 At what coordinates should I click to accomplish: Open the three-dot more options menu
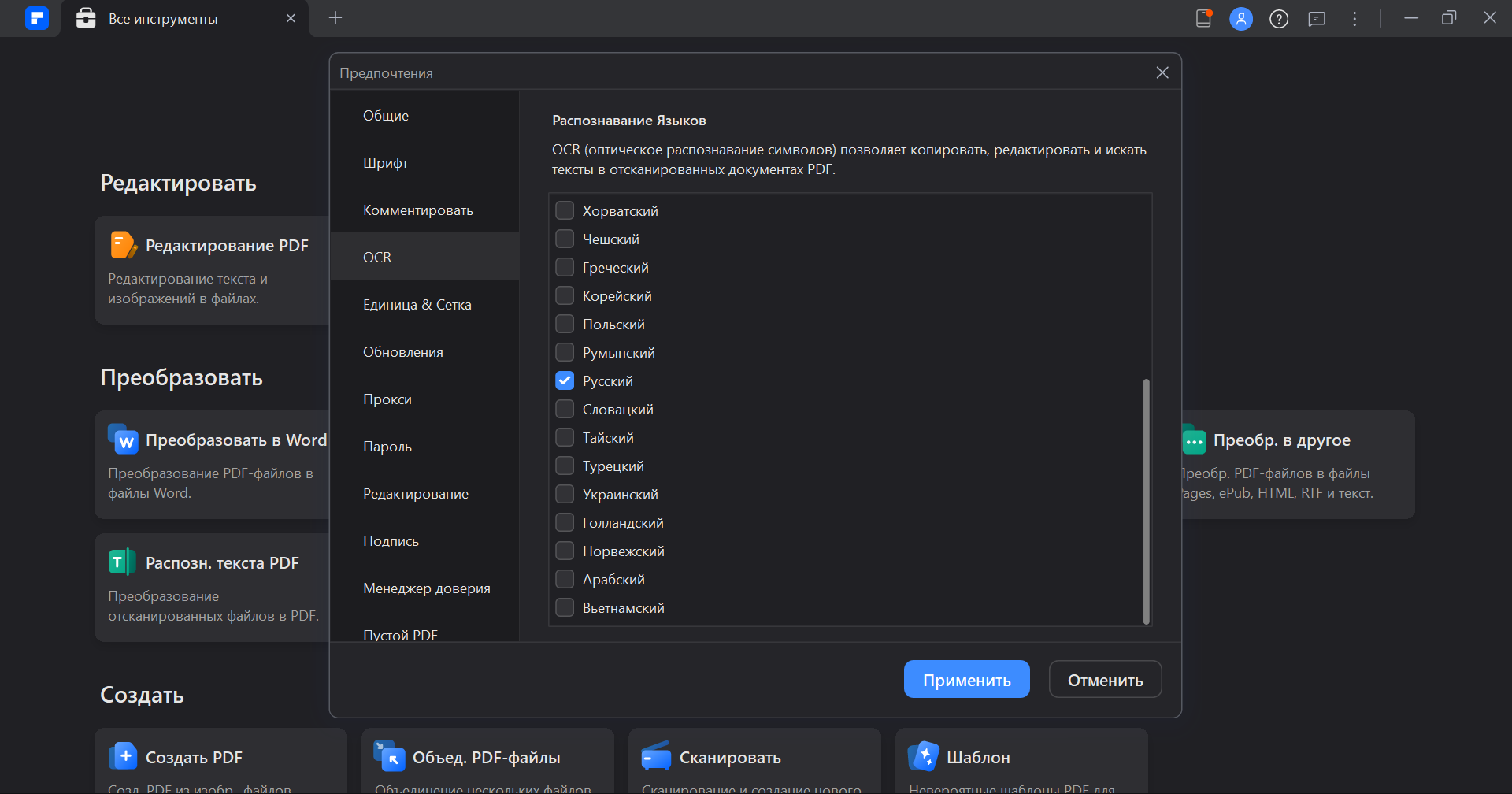point(1354,19)
